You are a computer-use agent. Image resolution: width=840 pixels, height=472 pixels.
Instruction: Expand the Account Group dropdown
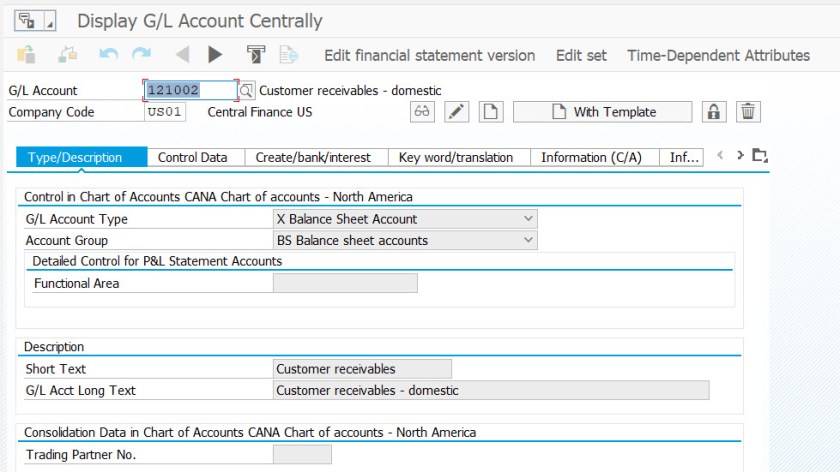(528, 240)
